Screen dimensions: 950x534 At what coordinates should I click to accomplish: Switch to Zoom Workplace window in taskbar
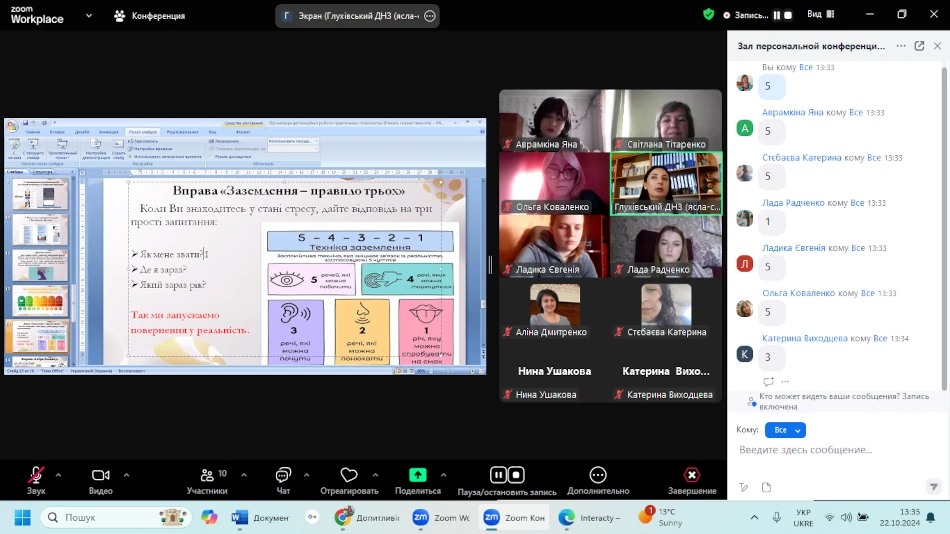click(442, 518)
